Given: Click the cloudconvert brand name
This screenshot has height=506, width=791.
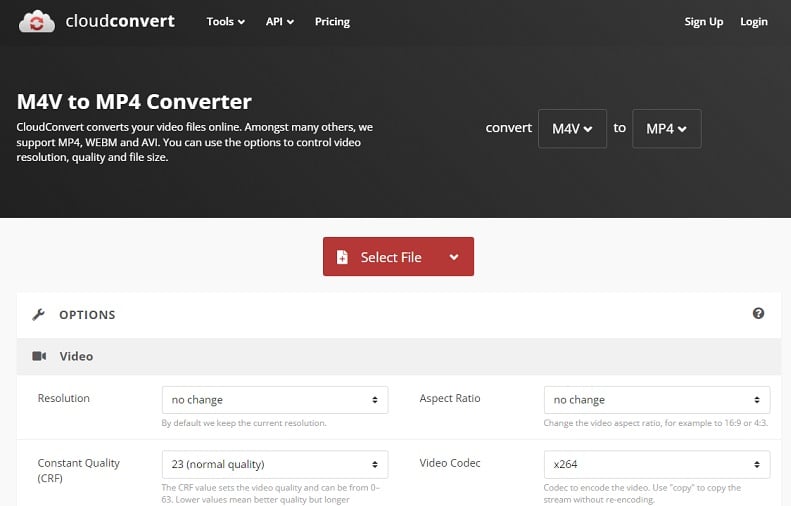Looking at the screenshot, I should point(120,21).
